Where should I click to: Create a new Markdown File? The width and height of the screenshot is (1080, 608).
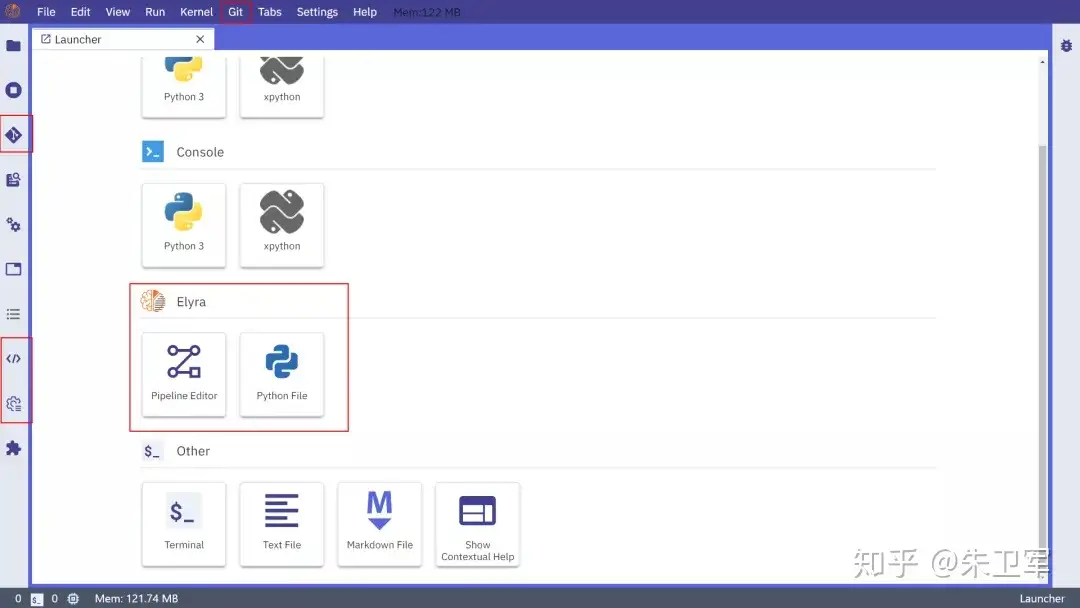(x=380, y=524)
